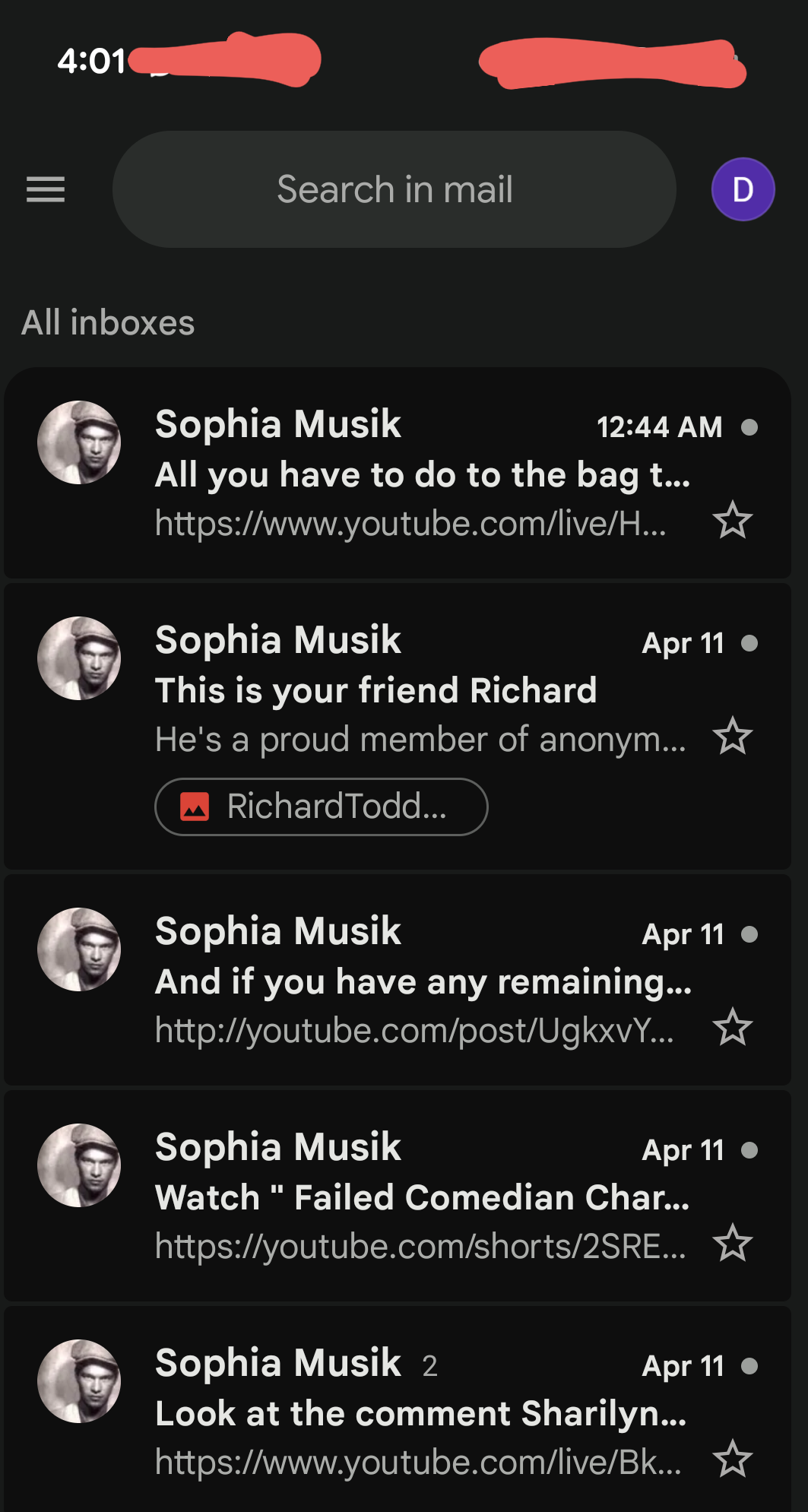Star the 'This is your friend Richard' email

pyautogui.click(x=733, y=737)
